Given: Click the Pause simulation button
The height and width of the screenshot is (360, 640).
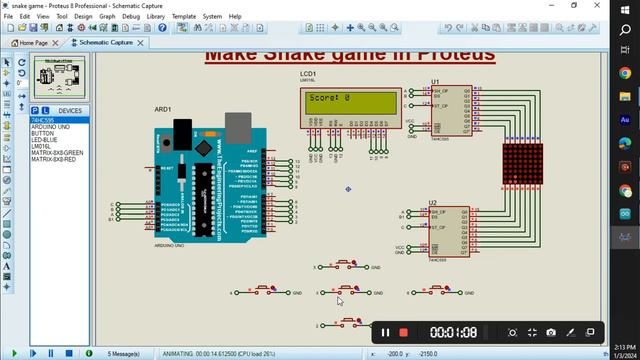Looking at the screenshot, I should click(x=51, y=353).
